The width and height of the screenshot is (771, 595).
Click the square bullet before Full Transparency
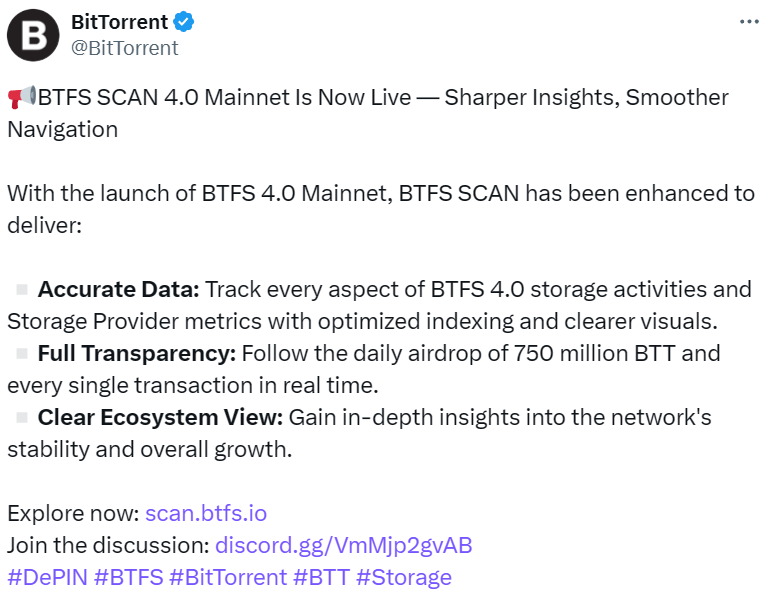point(21,354)
